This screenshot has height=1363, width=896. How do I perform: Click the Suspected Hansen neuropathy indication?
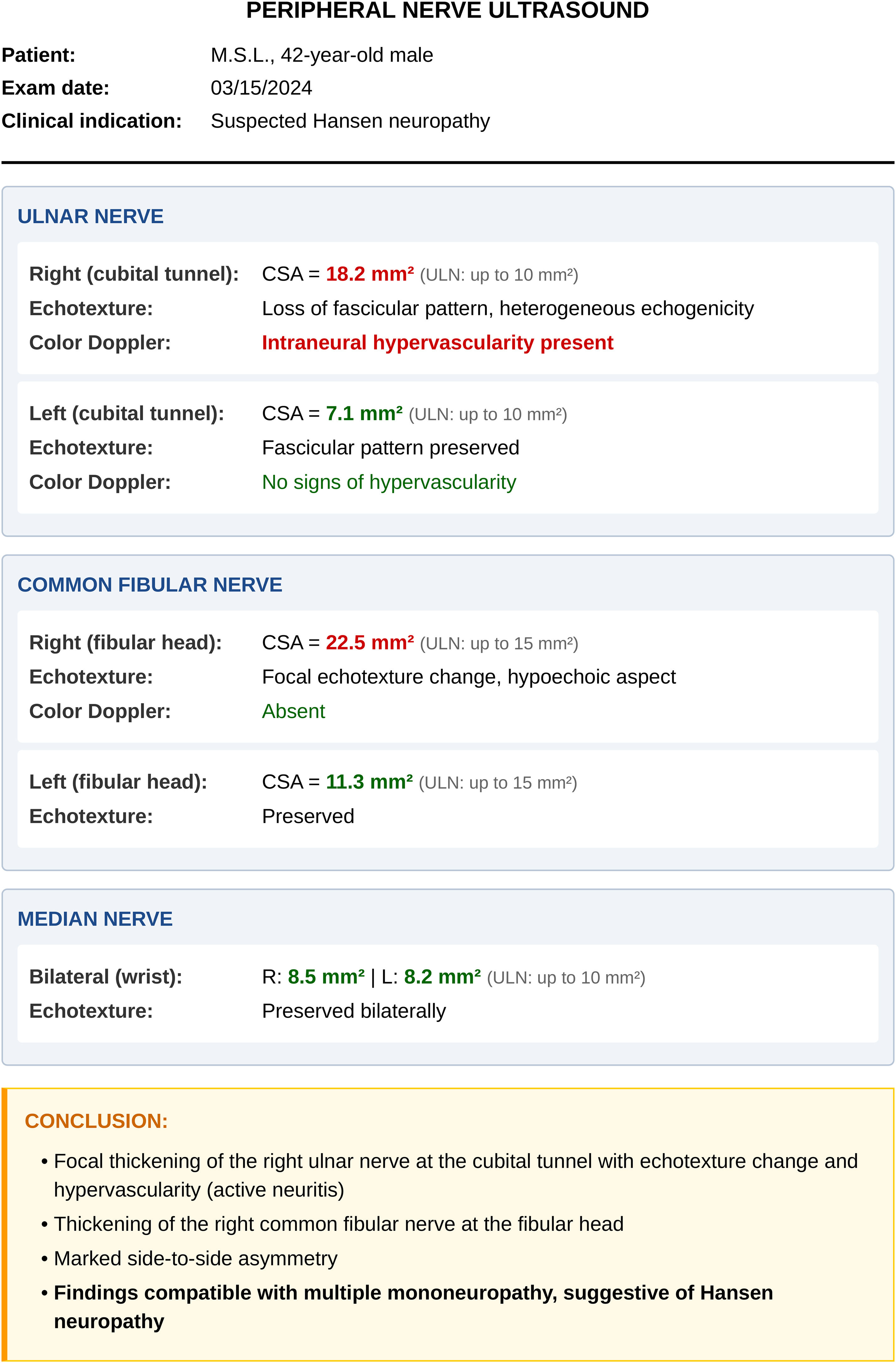point(350,121)
